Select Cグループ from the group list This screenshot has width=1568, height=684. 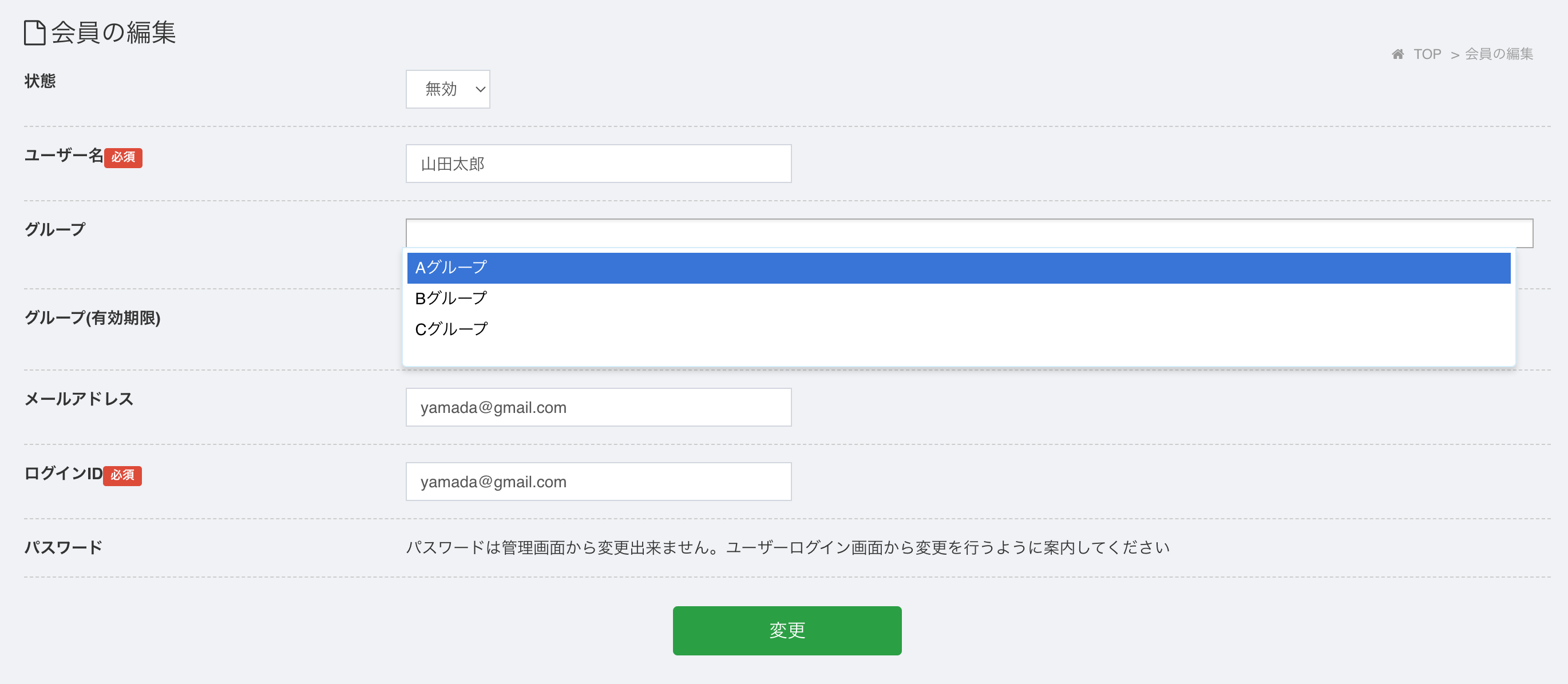[959, 329]
